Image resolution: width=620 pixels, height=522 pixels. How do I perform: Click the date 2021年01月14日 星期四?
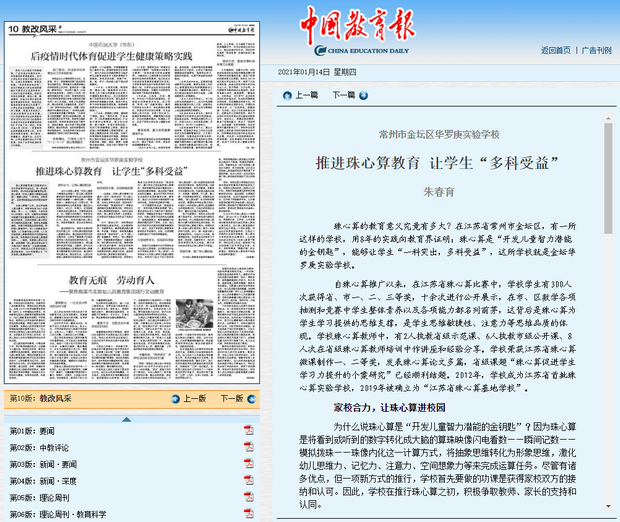317,72
